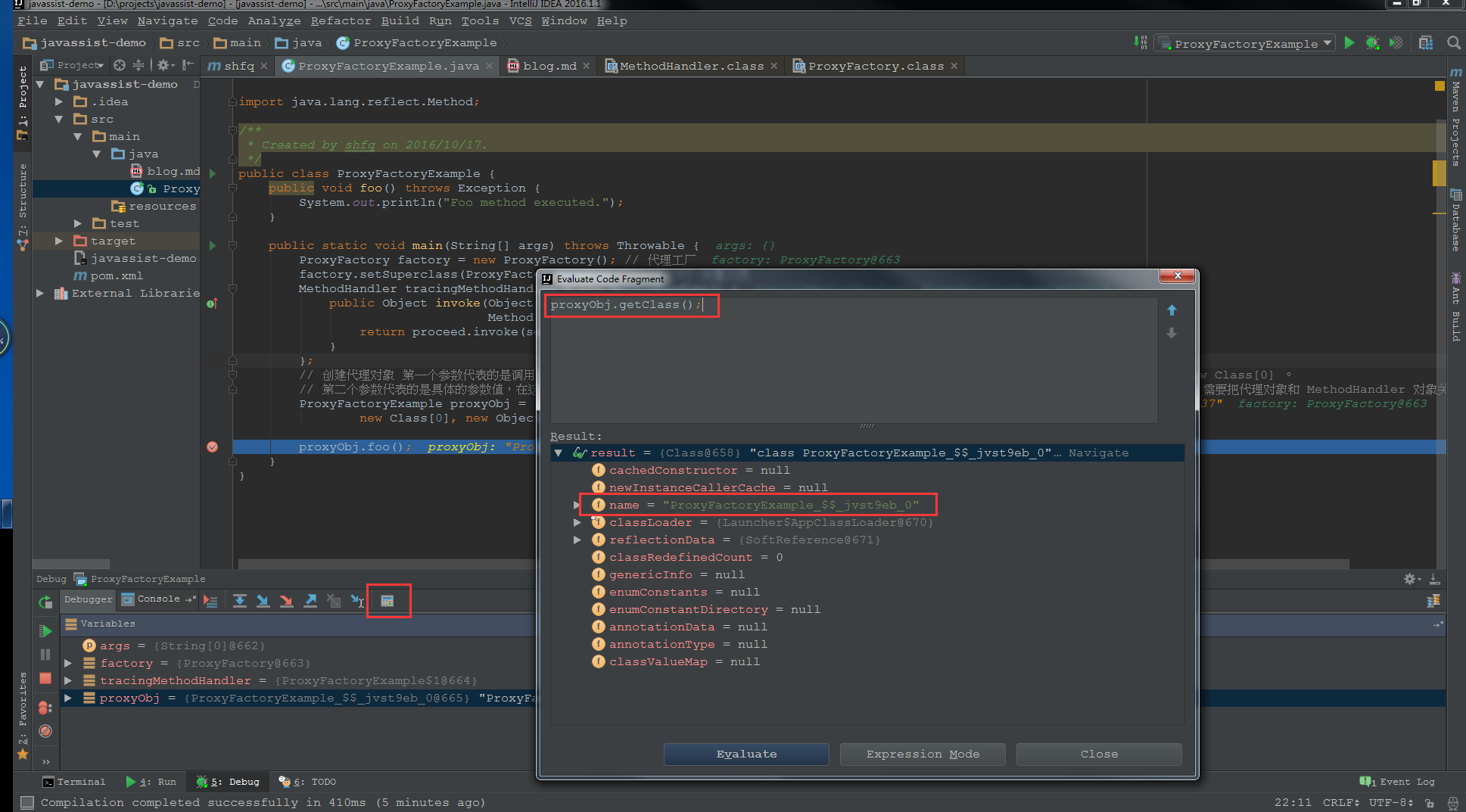Expand the factory variable node
1466x812 pixels.
(x=68, y=664)
